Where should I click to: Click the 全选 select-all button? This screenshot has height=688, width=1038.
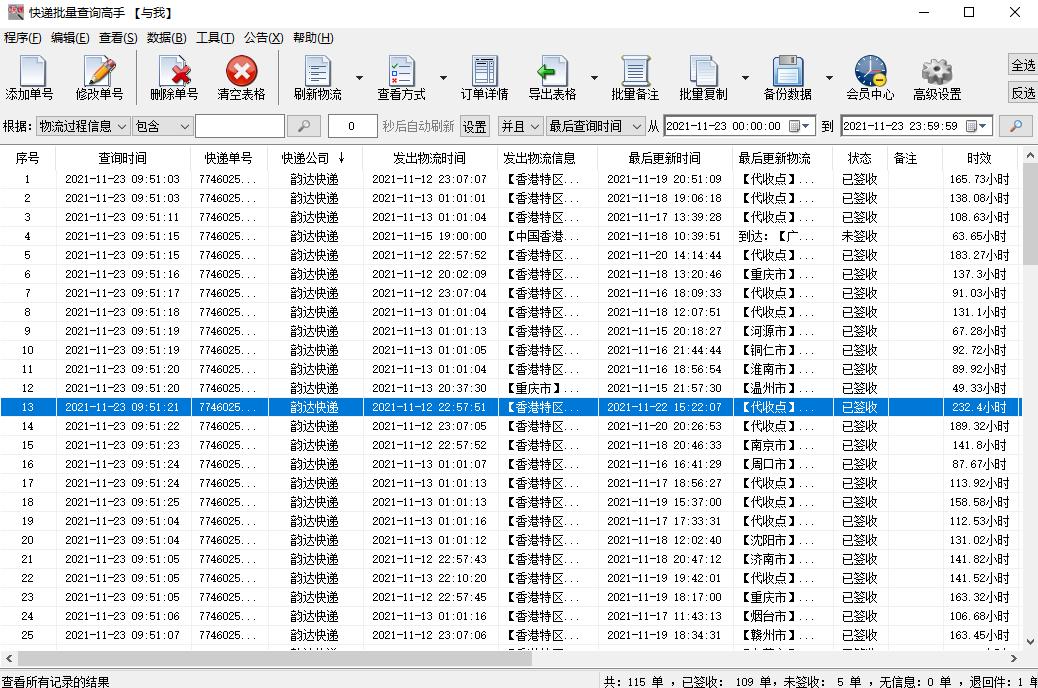click(1022, 65)
